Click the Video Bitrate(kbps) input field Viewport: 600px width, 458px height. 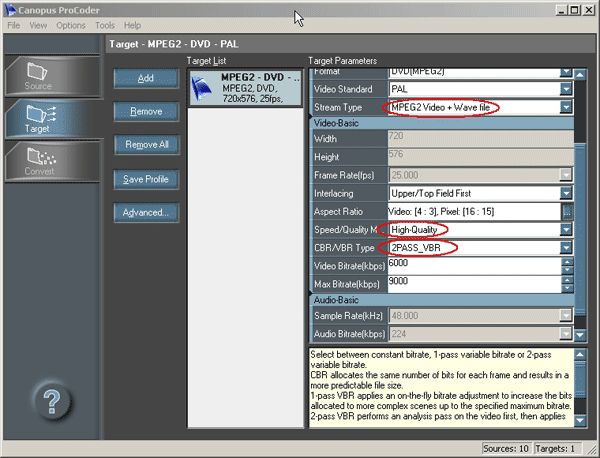pyautogui.click(x=474, y=266)
